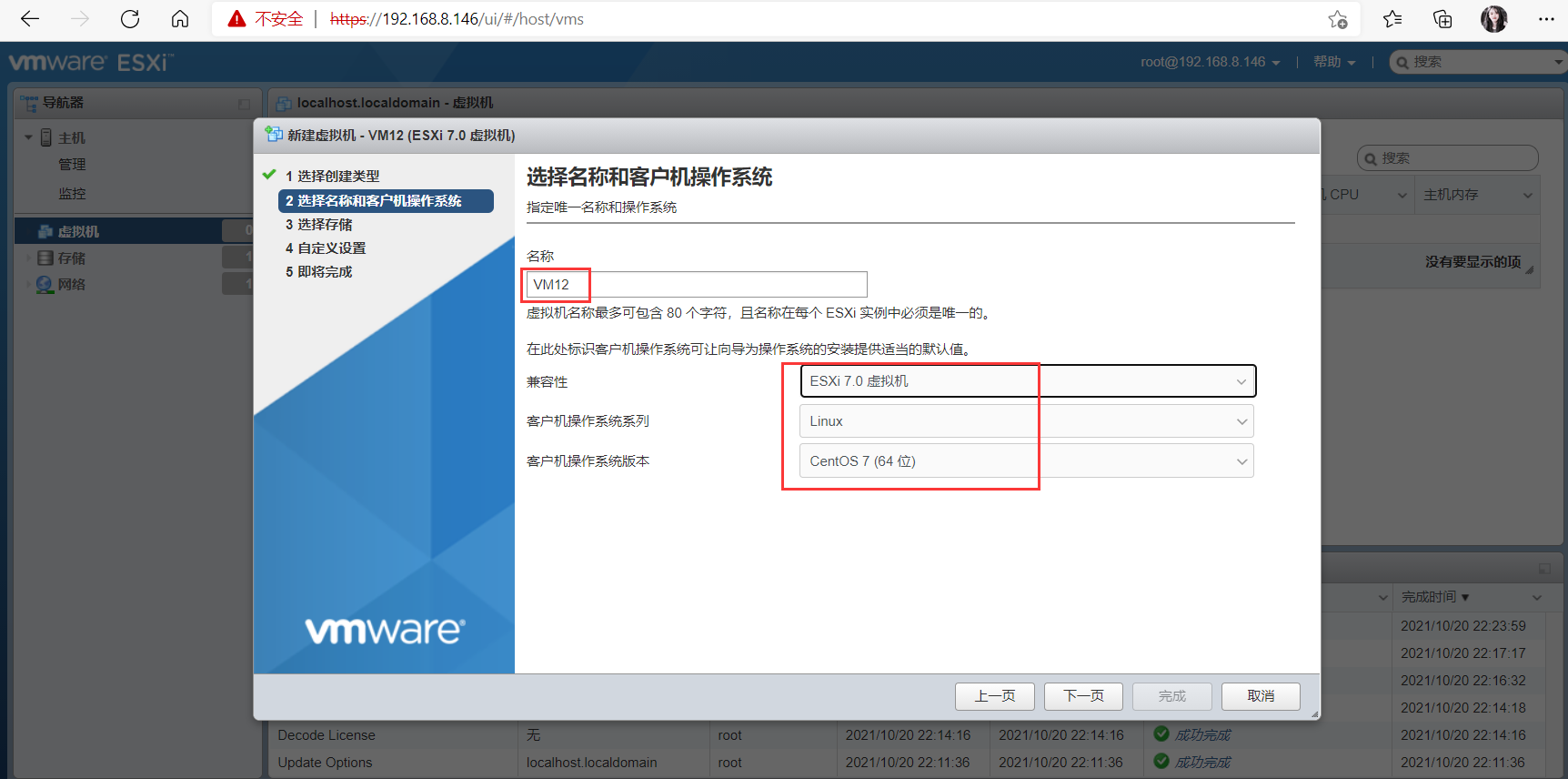The height and width of the screenshot is (779, 1568).
Task: Click the VM list 搜索 field
Action: click(1447, 158)
